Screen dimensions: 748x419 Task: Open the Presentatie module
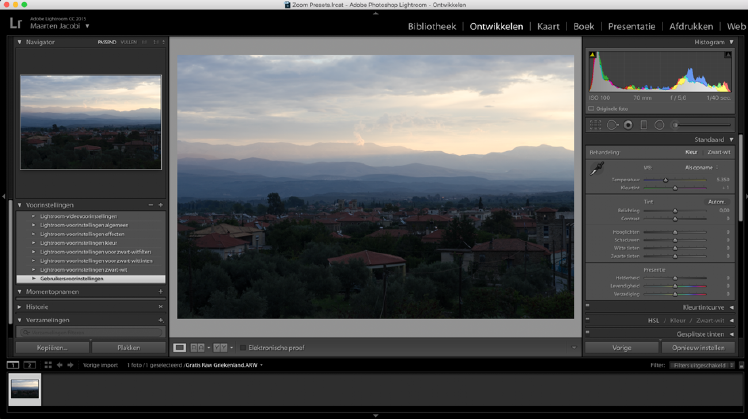(x=631, y=26)
